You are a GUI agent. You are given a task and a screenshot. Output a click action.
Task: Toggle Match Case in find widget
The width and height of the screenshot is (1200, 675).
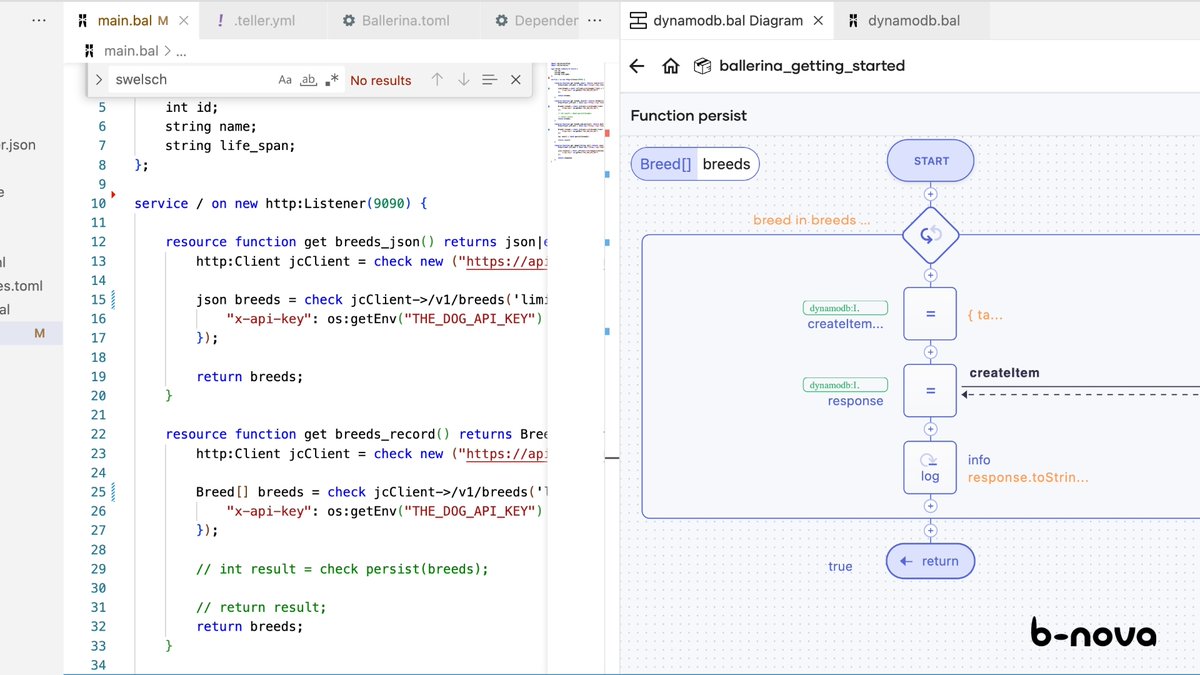pos(285,80)
